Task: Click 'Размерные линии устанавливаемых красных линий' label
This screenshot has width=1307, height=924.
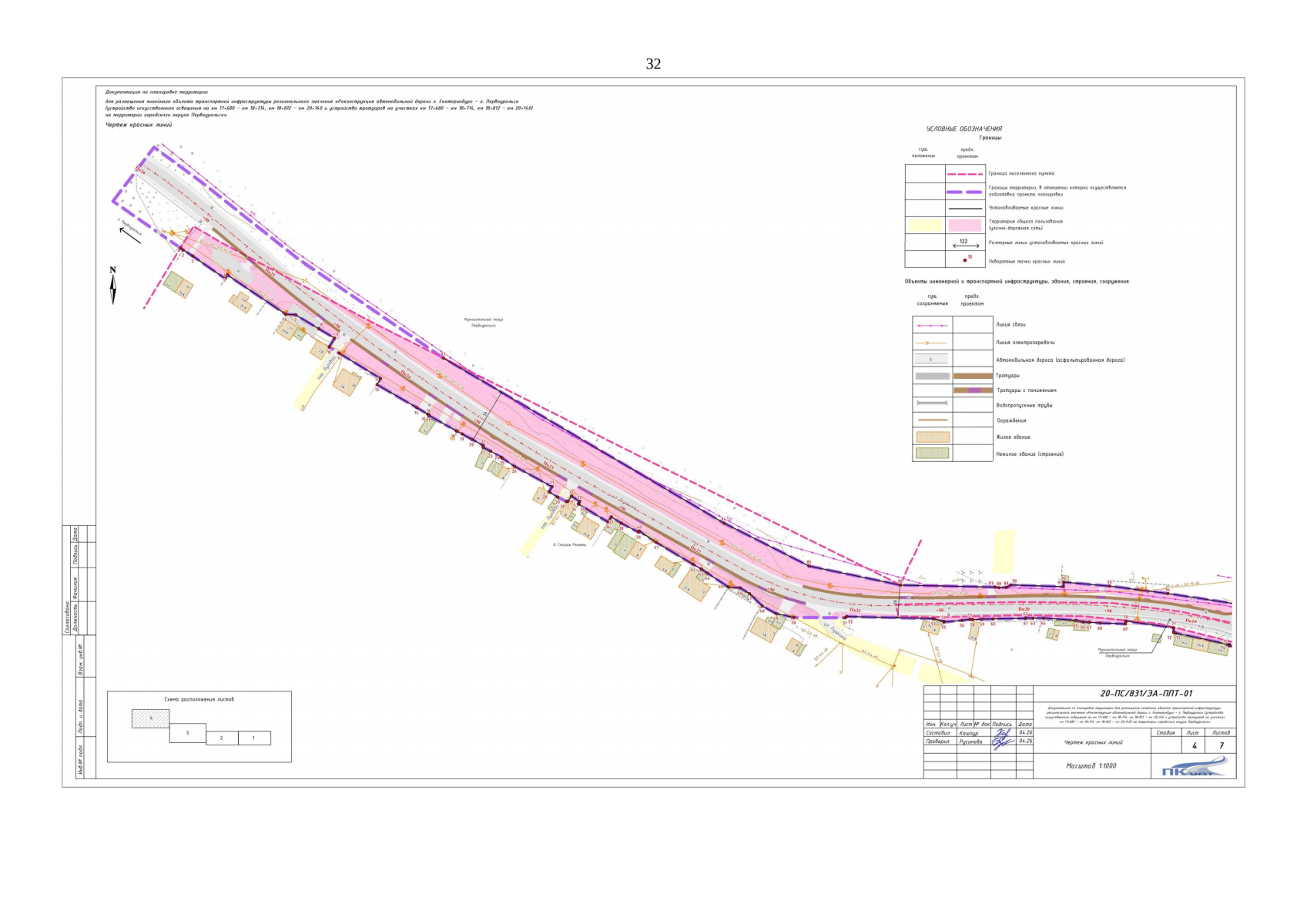Action: (1046, 243)
